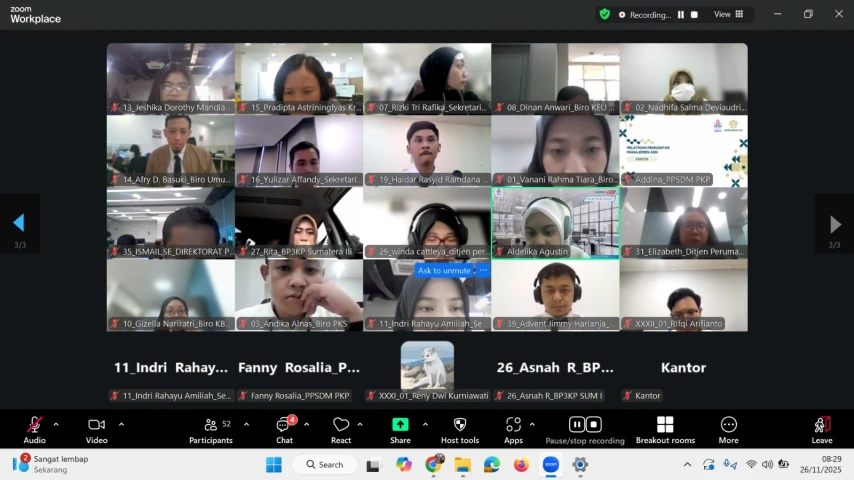Open Google Chrome from taskbar
The height and width of the screenshot is (480, 854).
point(433,465)
